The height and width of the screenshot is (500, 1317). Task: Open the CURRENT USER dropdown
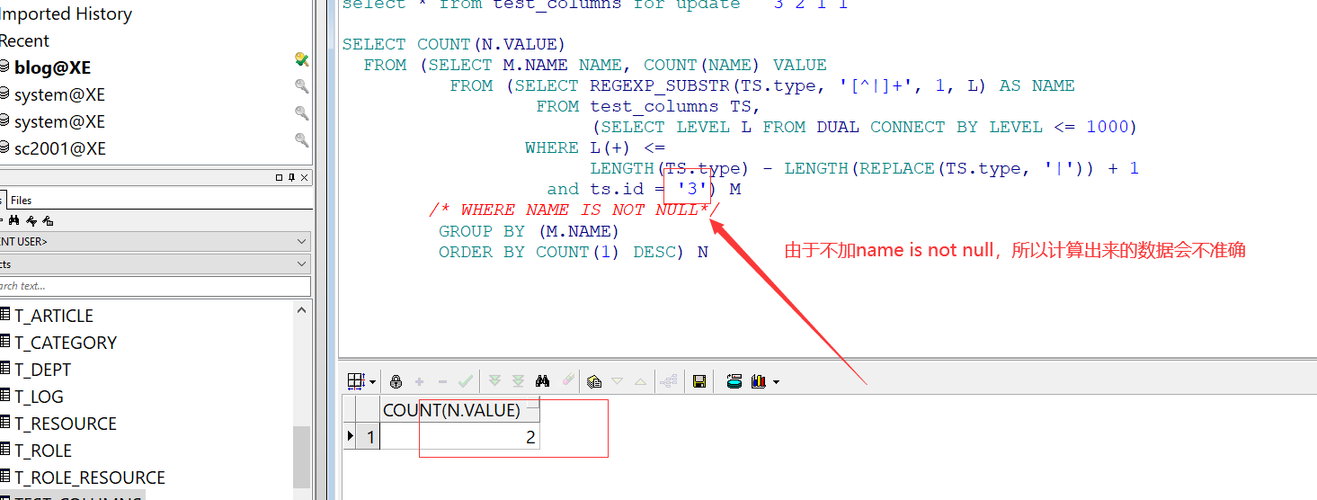[155, 242]
